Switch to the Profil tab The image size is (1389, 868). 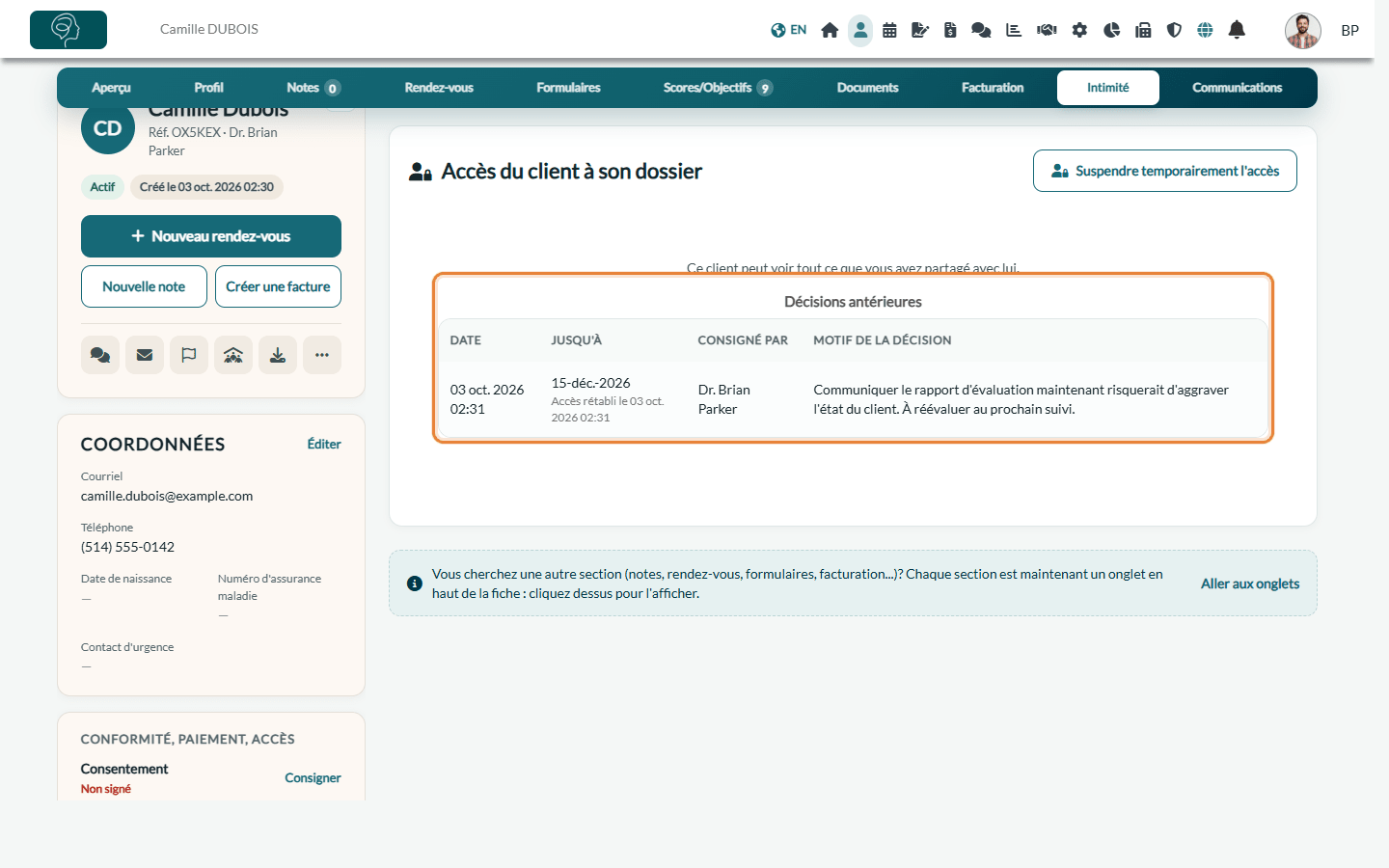pos(208,88)
